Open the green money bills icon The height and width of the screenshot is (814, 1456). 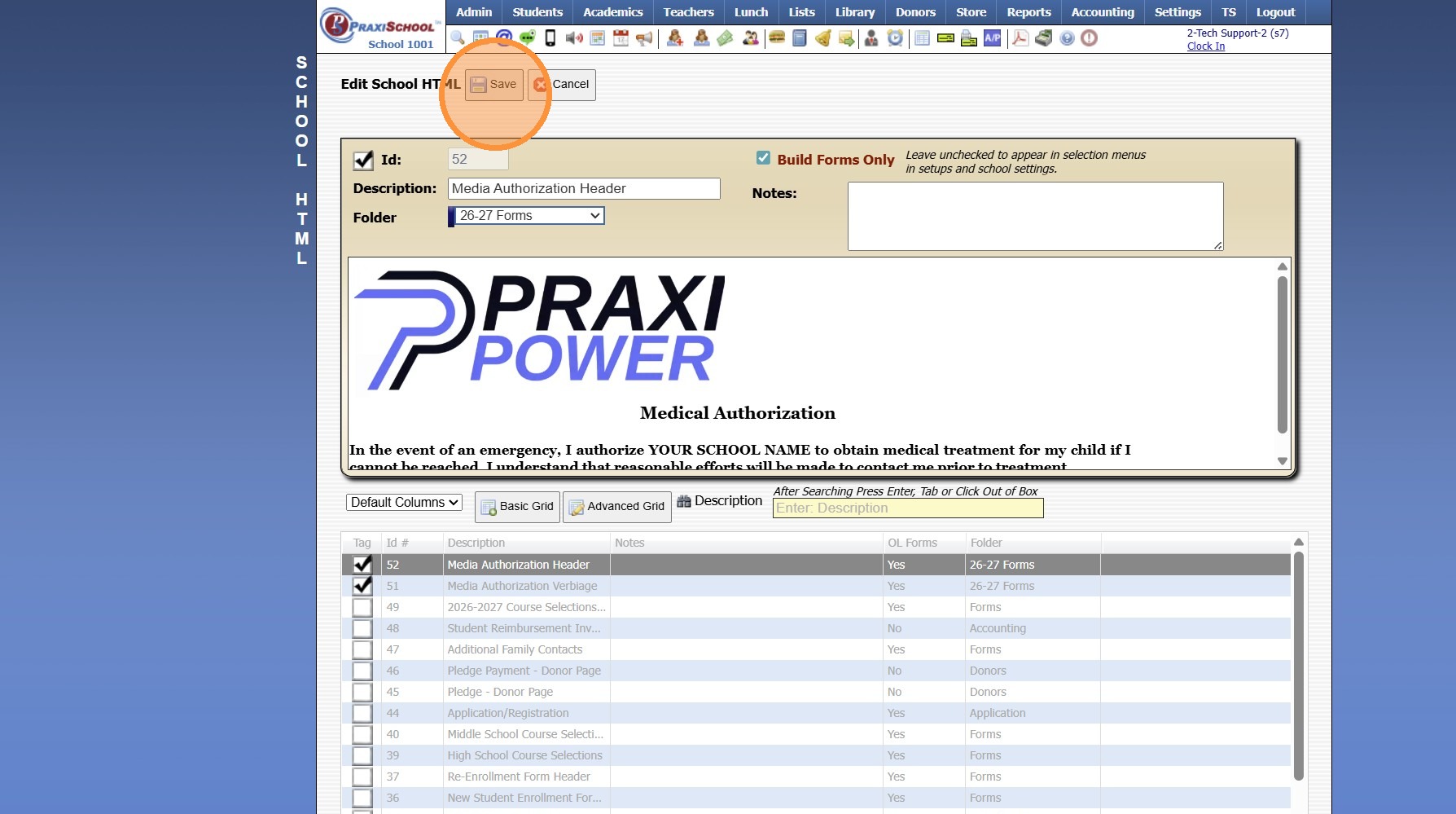click(725, 38)
